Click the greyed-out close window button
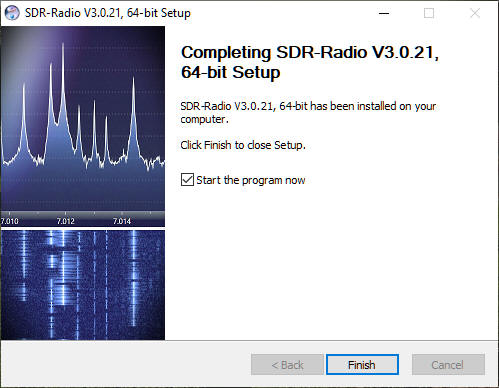This screenshot has height=388, width=499. 475,13
